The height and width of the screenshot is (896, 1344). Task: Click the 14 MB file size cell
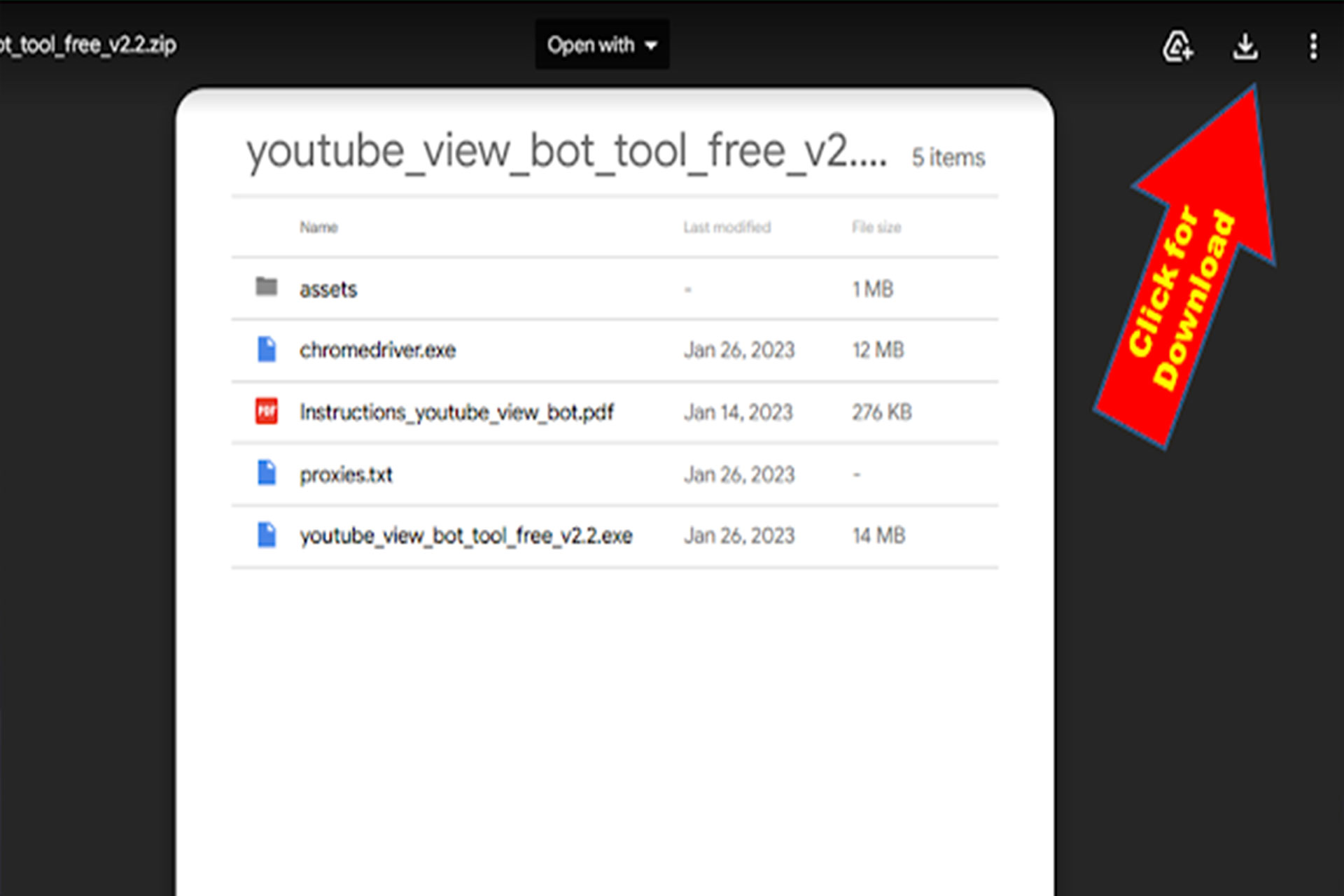[879, 535]
